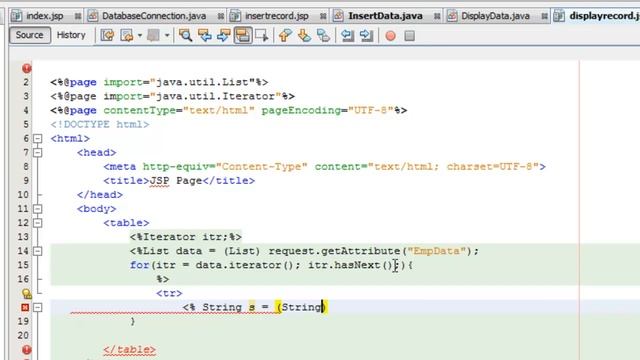Open the index.jsp tab
The width and height of the screenshot is (640, 360).
pyautogui.click(x=44, y=16)
